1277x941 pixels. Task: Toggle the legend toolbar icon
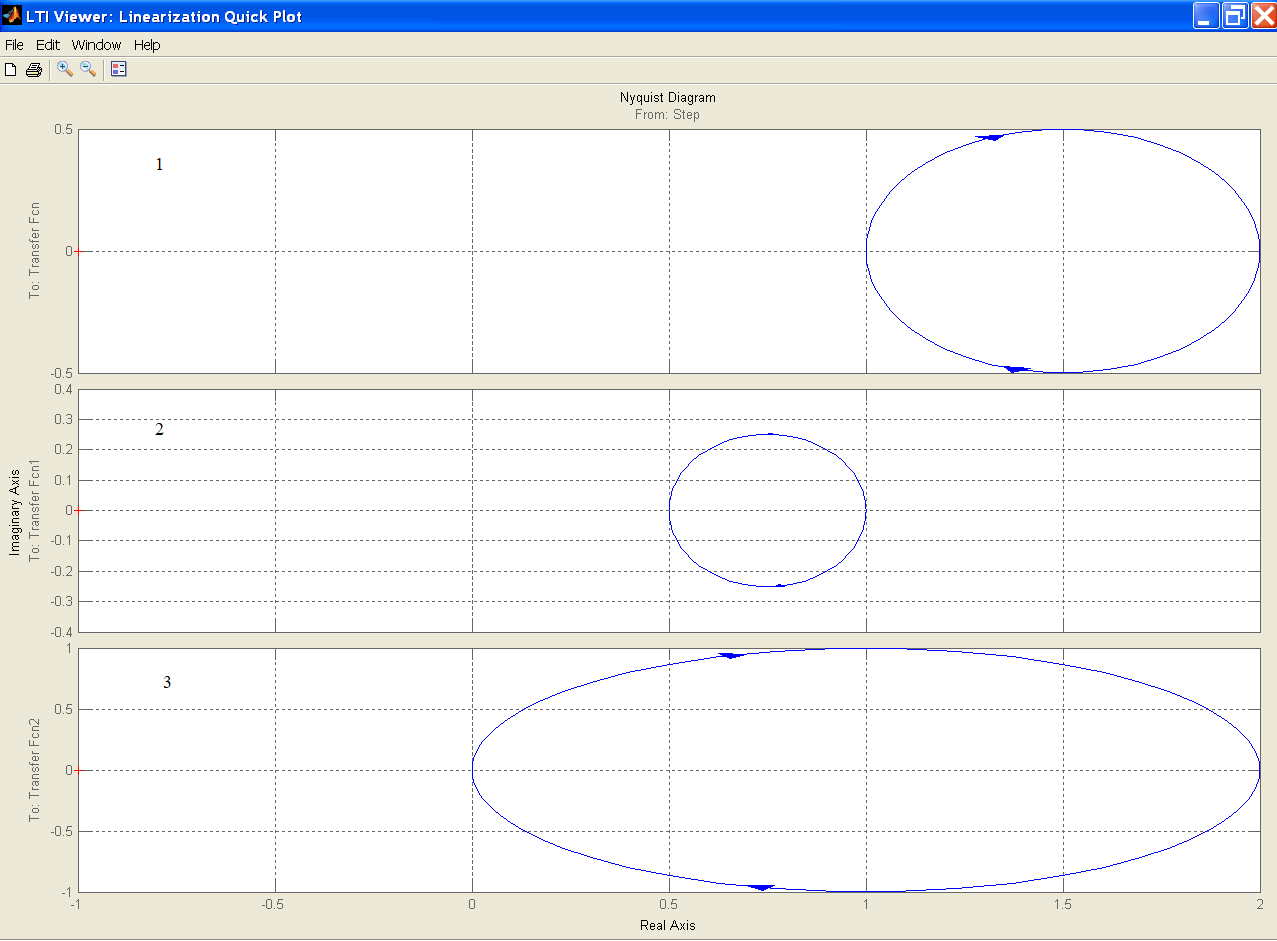point(119,69)
